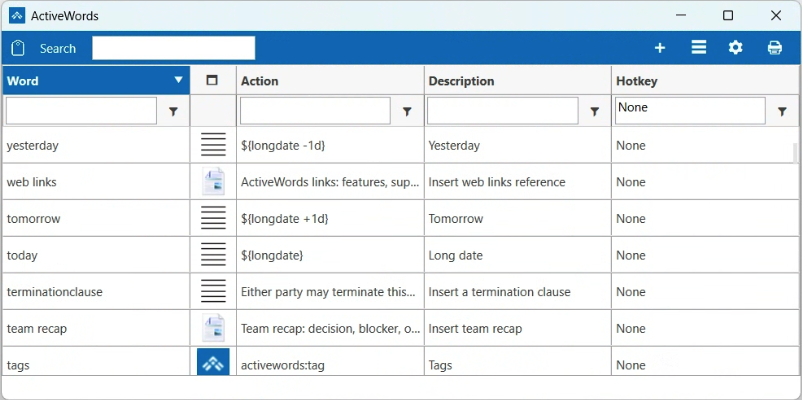Sort by the Action column header

330,81
